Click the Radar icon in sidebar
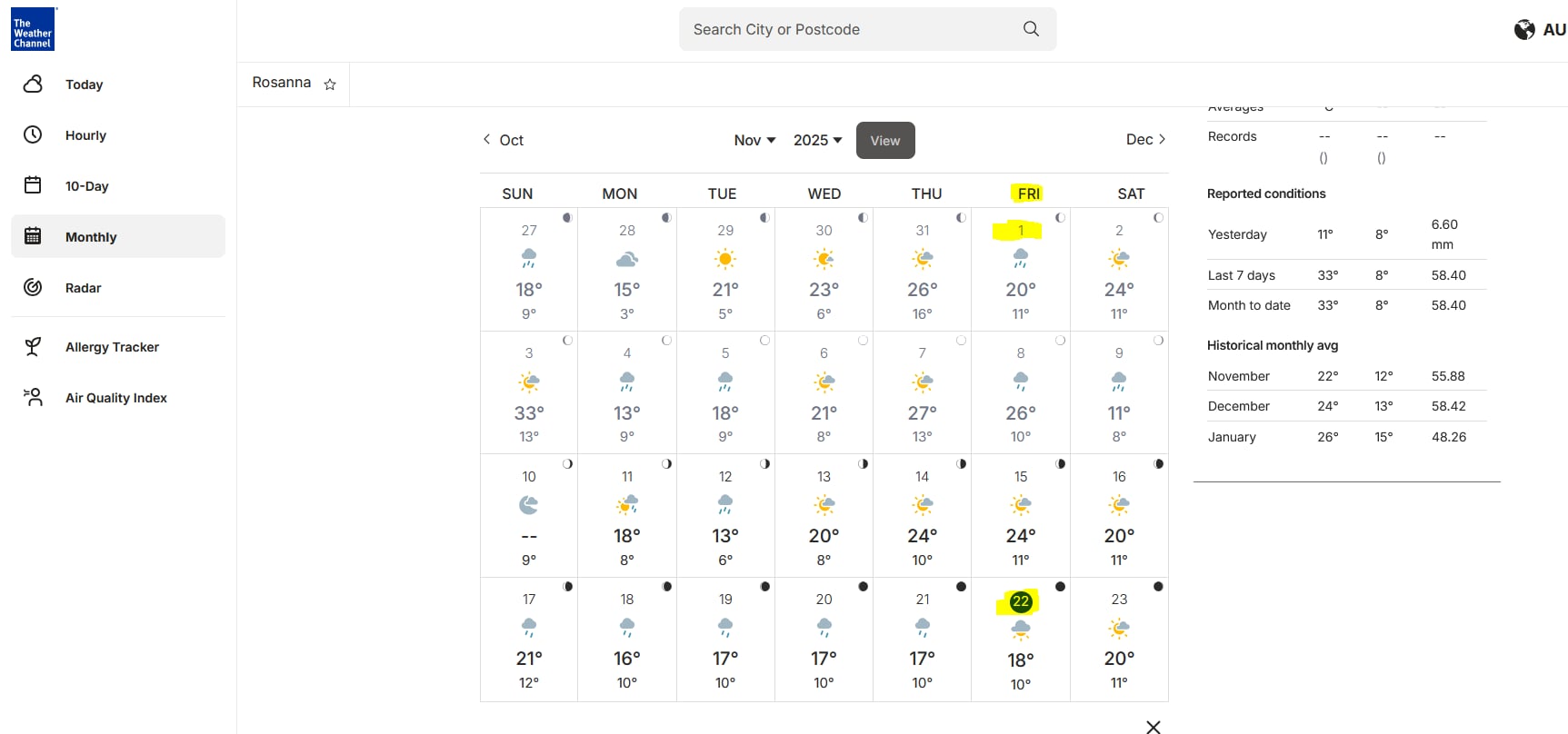Viewport: 1568px width, 734px height. 33,287
